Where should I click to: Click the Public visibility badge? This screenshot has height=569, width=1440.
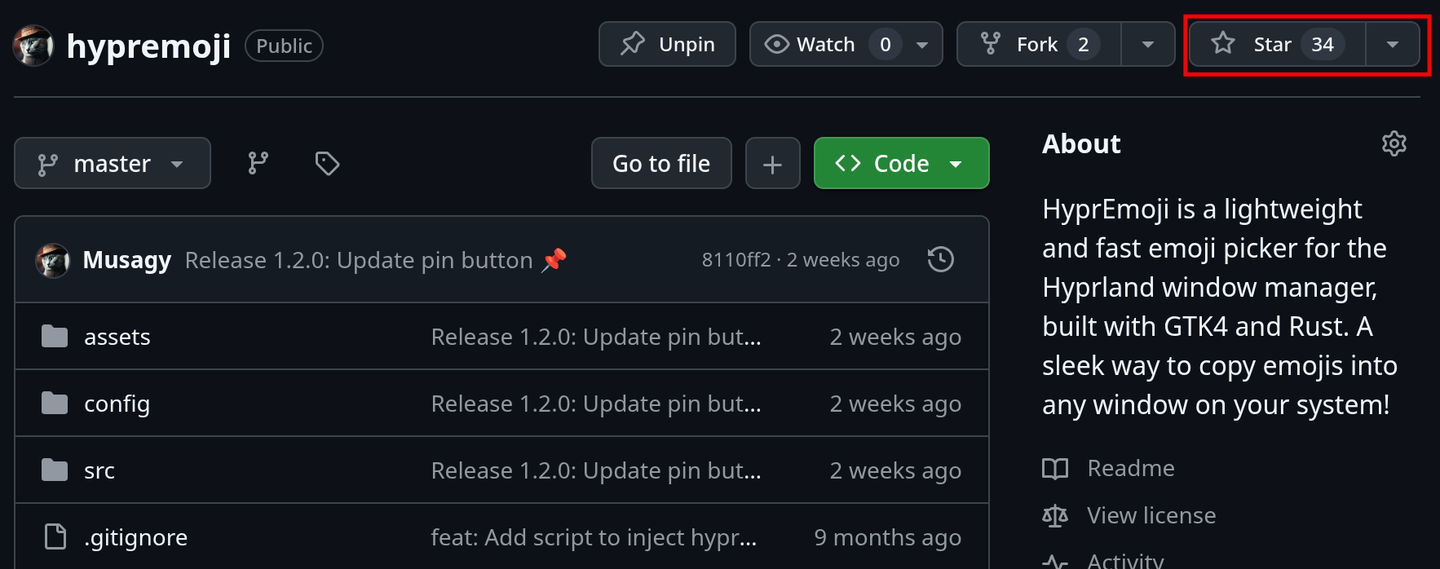pyautogui.click(x=284, y=46)
